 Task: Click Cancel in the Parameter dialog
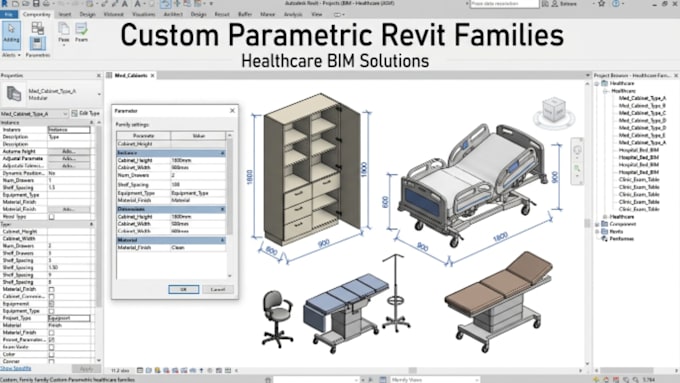coord(218,289)
